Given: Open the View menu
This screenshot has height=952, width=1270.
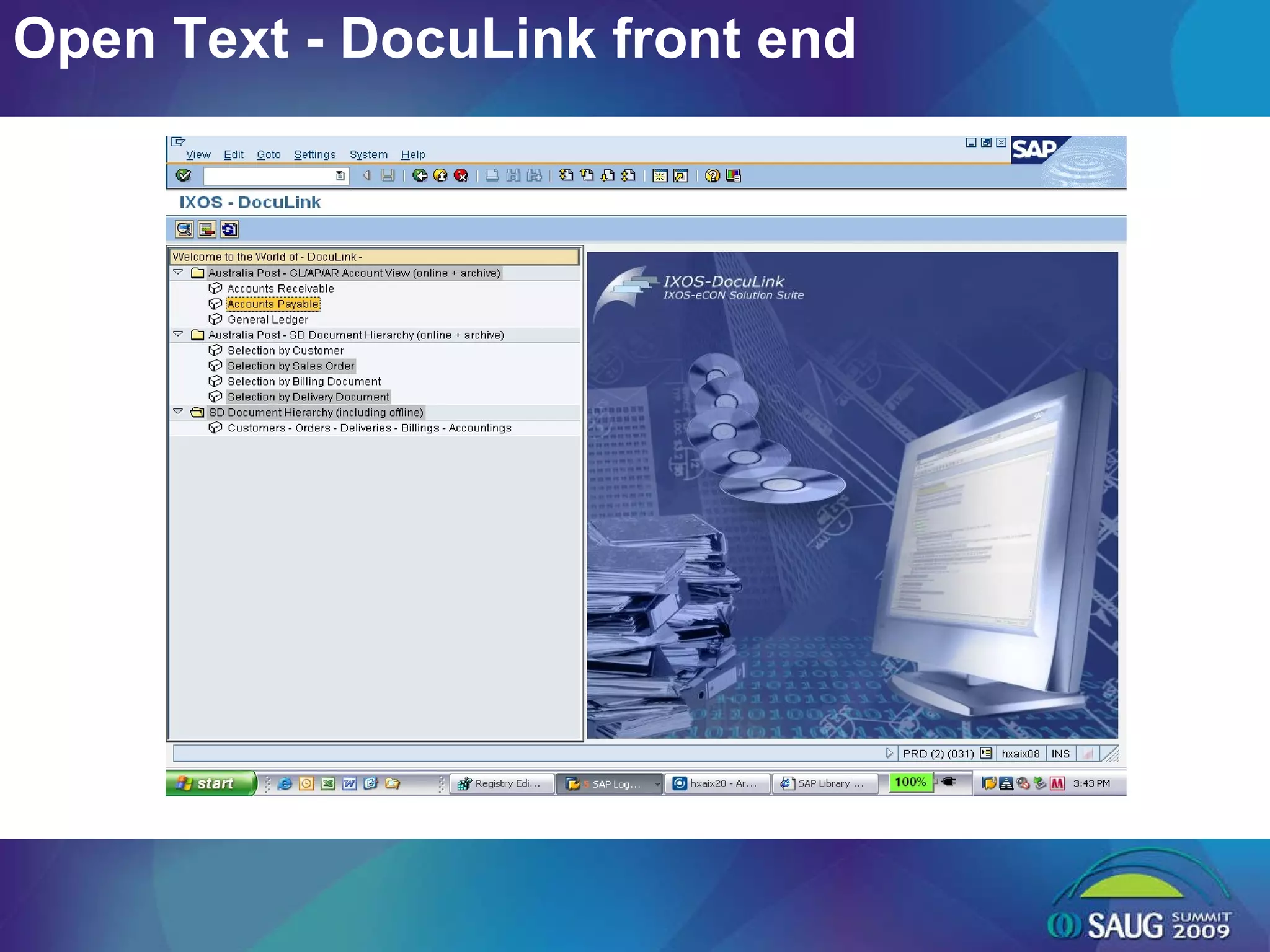Looking at the screenshot, I should 198,154.
